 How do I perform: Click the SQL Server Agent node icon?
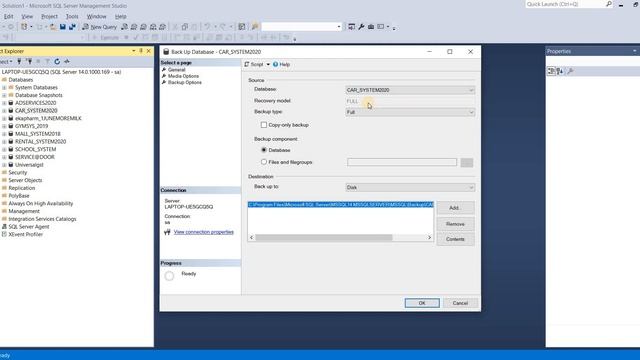point(4,227)
